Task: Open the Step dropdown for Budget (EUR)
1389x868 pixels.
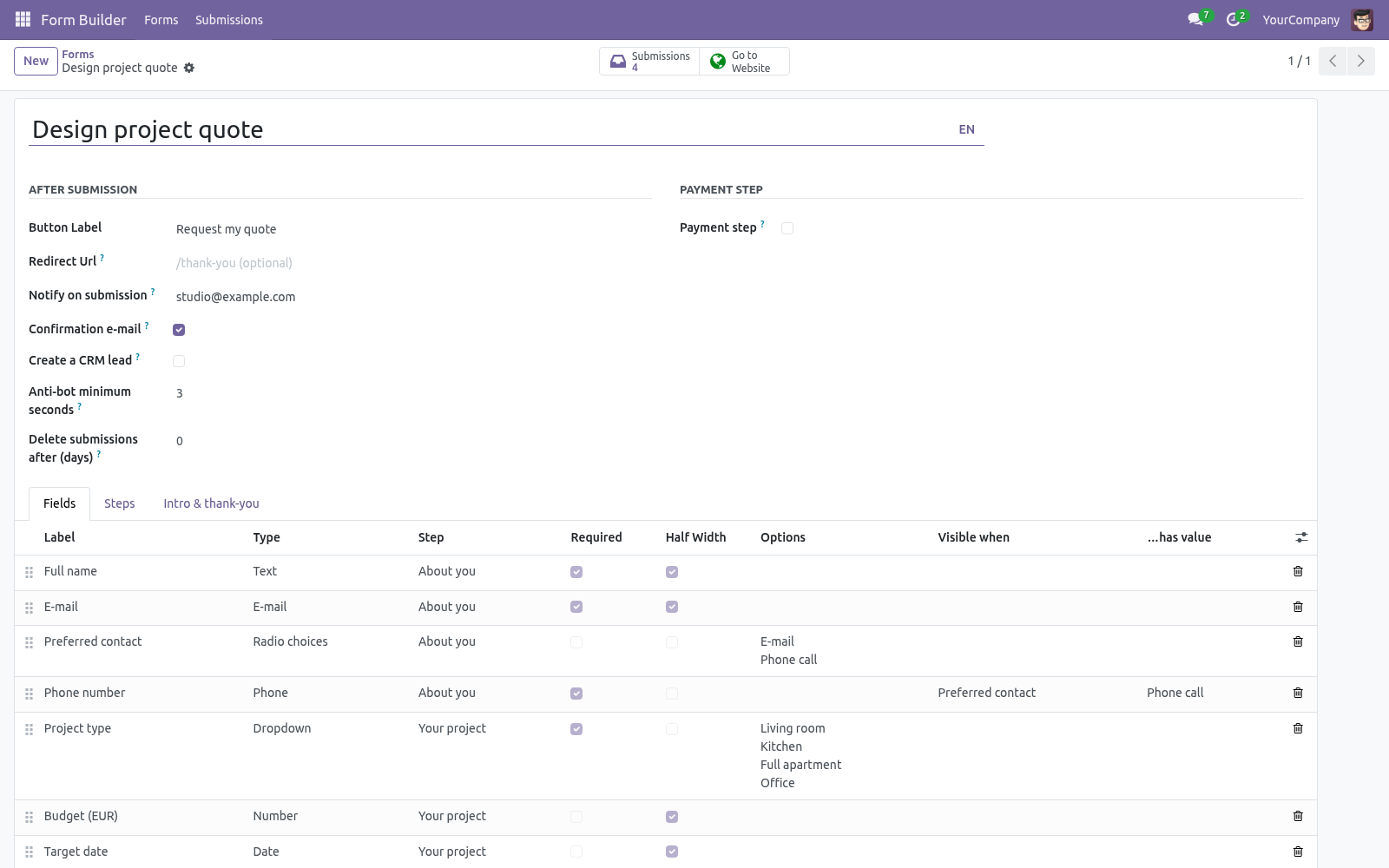Action: click(x=486, y=816)
